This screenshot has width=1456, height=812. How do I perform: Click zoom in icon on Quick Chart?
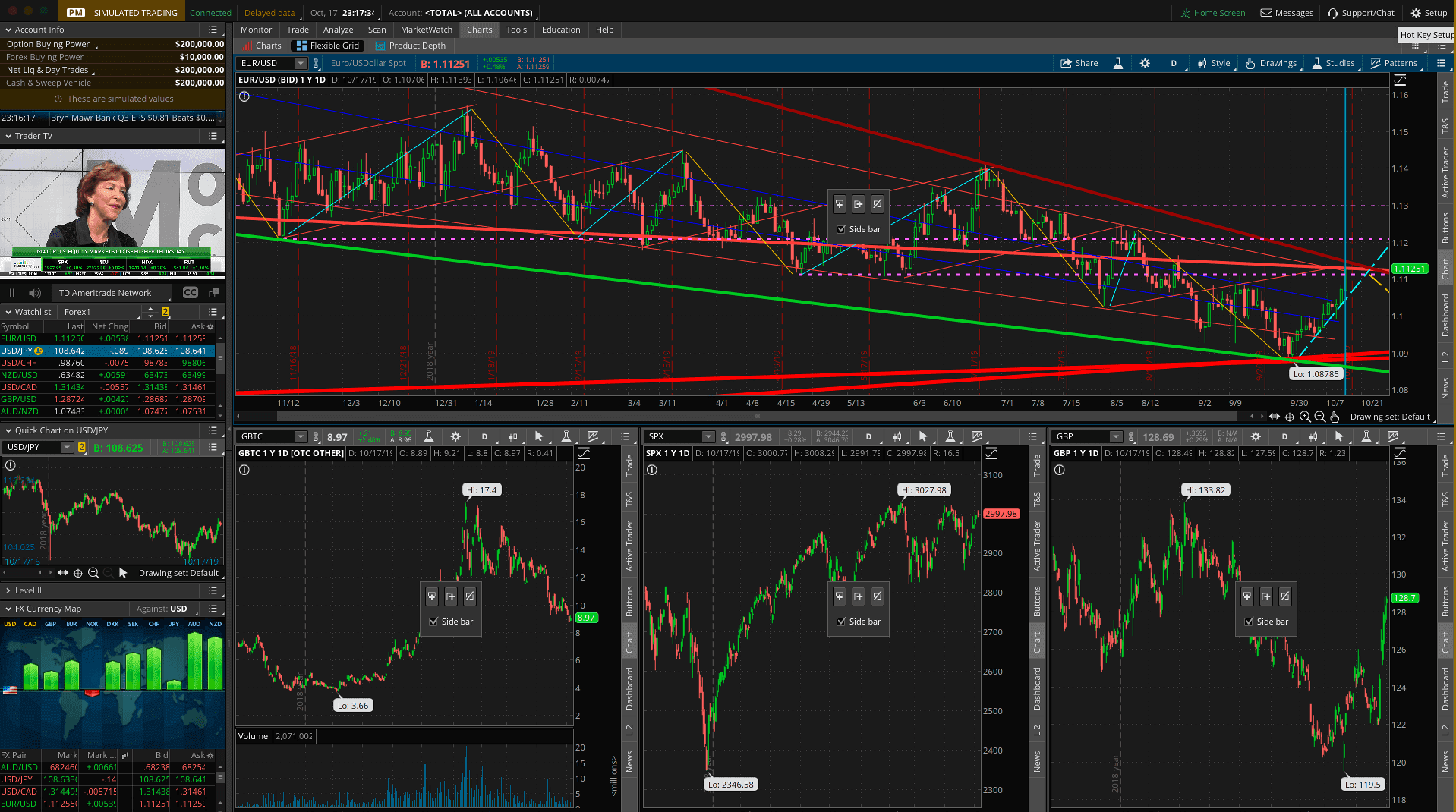click(x=93, y=573)
